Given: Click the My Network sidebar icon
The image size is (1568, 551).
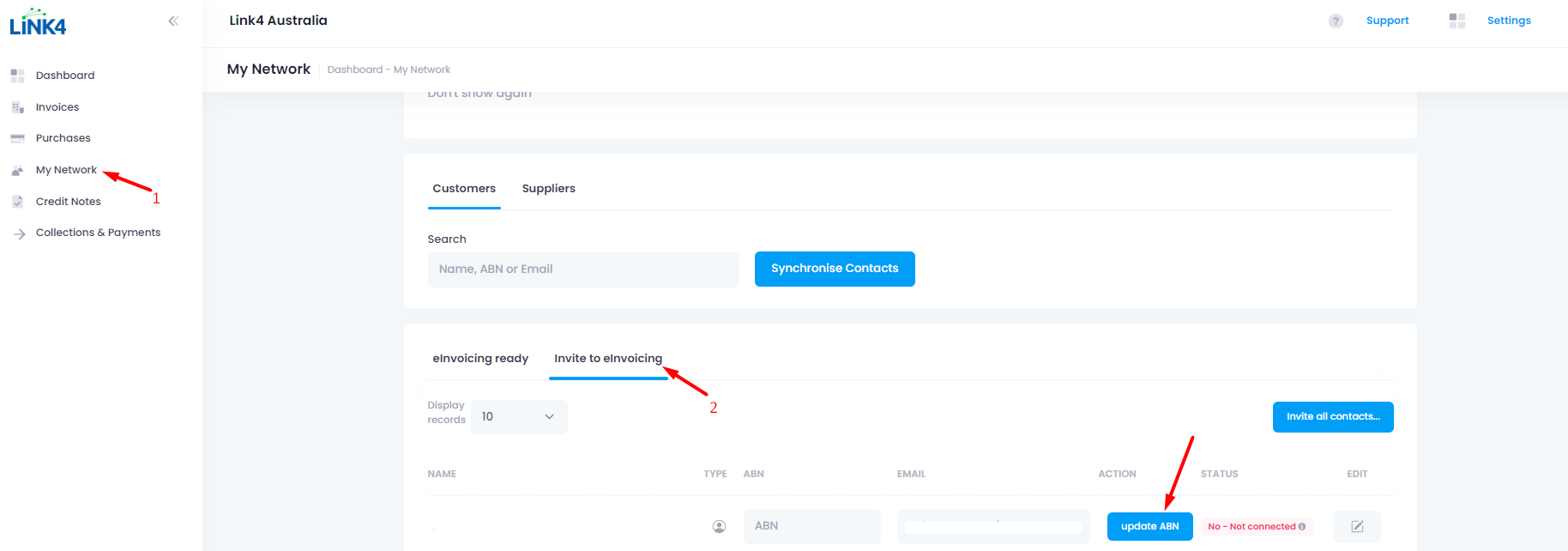Looking at the screenshot, I should (x=17, y=170).
